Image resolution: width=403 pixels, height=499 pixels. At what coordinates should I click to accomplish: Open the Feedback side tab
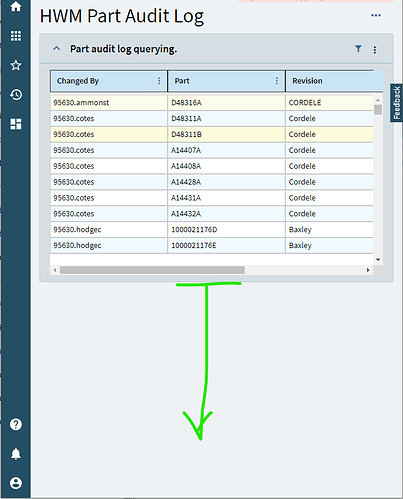[397, 103]
